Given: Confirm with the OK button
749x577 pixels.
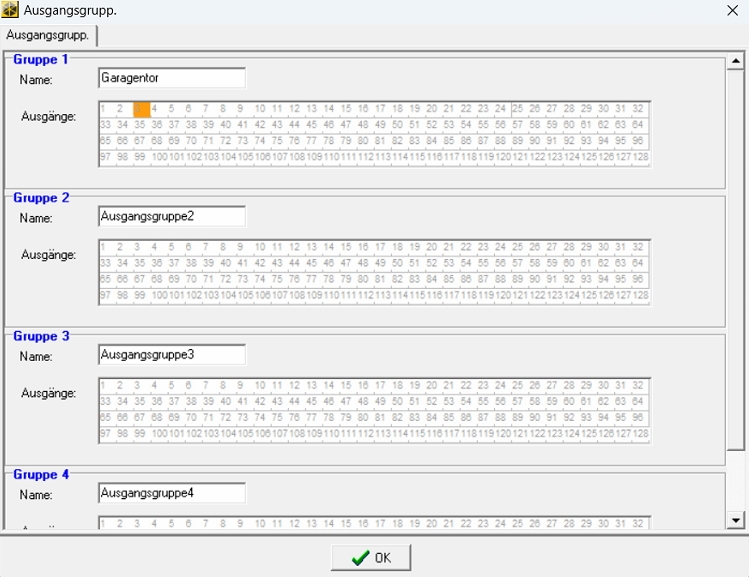Looking at the screenshot, I should point(371,558).
